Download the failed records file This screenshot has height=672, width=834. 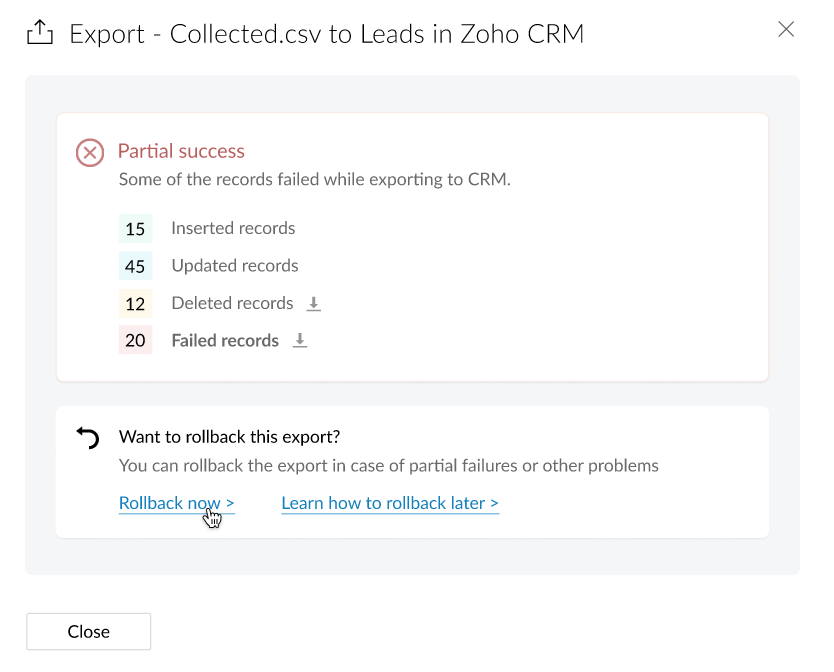(300, 340)
